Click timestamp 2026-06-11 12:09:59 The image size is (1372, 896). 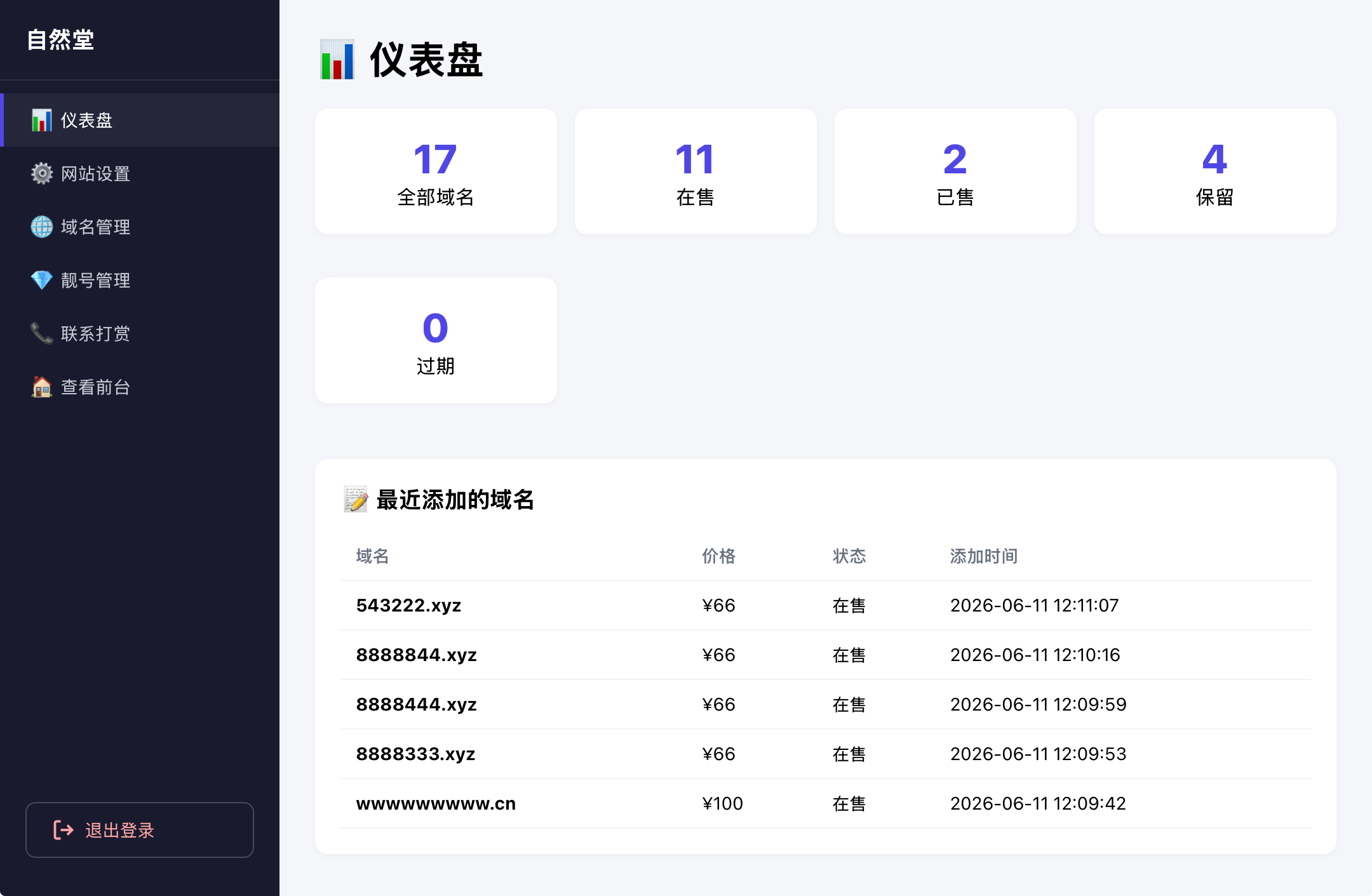pos(1038,705)
